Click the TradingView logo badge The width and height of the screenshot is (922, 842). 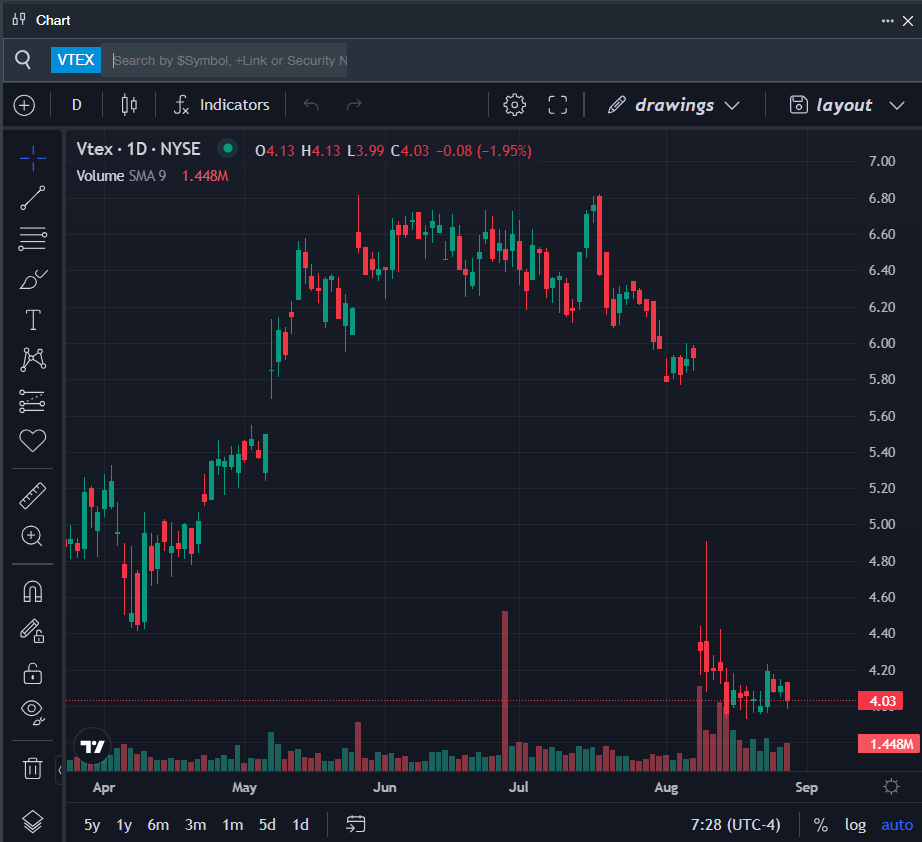tap(92, 747)
